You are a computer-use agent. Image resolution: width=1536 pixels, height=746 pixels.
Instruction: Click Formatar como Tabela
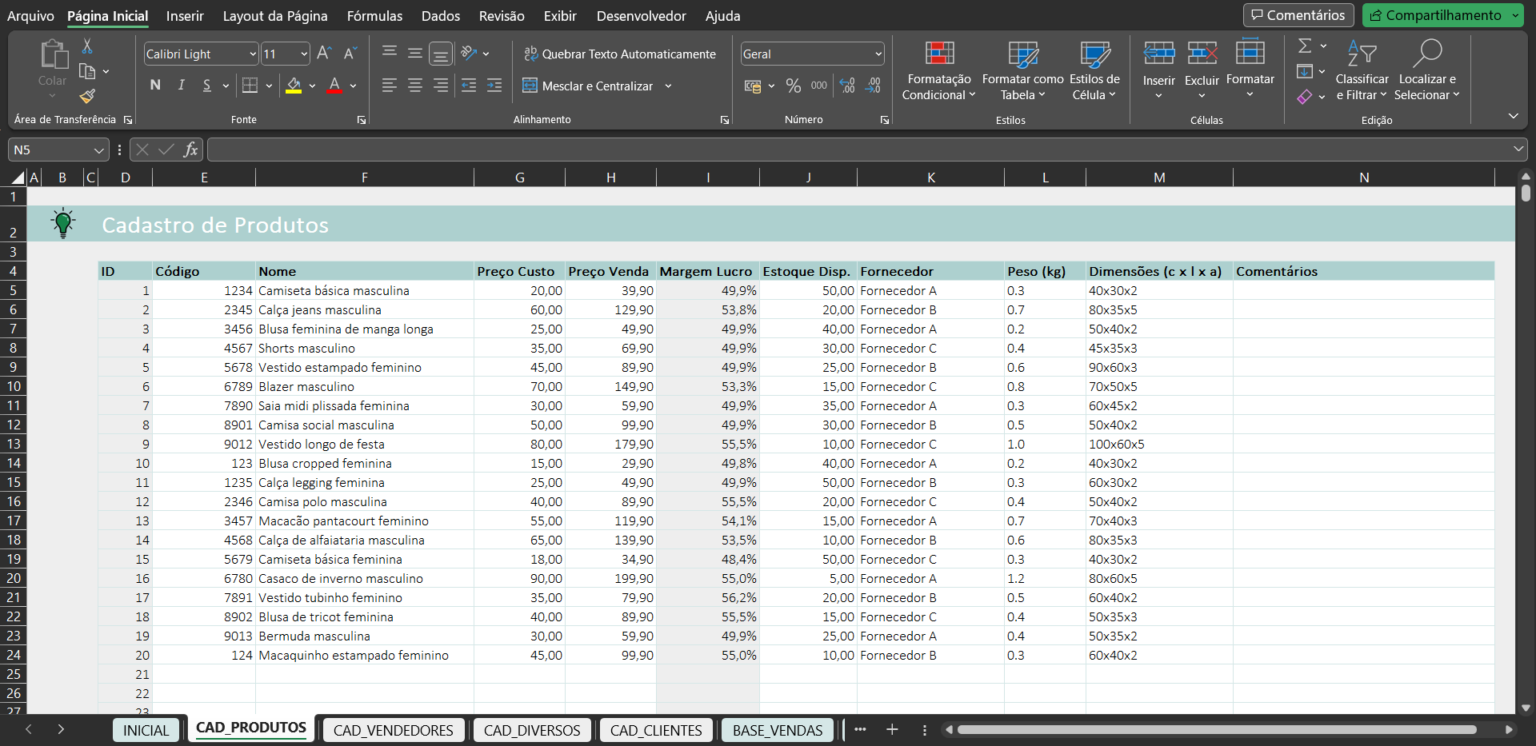1022,70
